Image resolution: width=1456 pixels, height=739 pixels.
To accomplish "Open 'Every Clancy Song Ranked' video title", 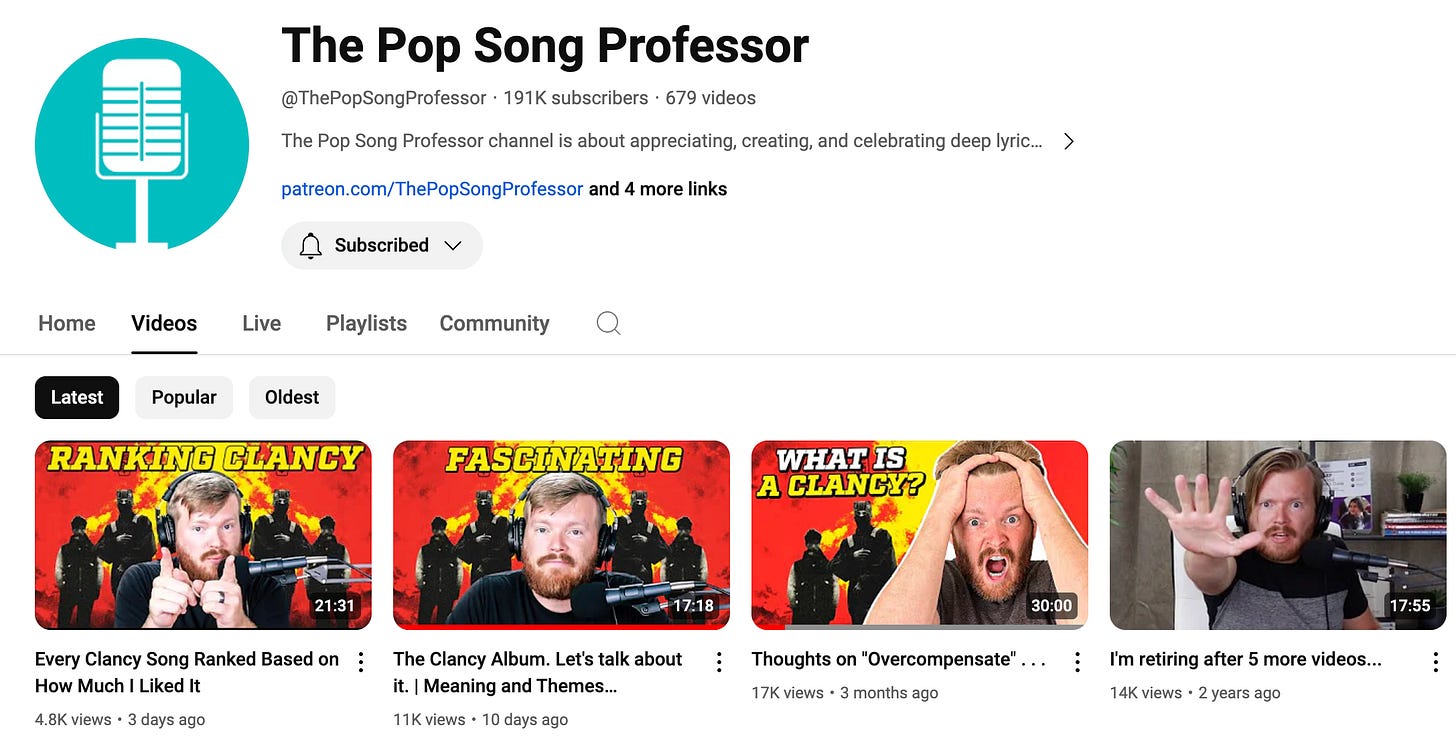I will (187, 672).
